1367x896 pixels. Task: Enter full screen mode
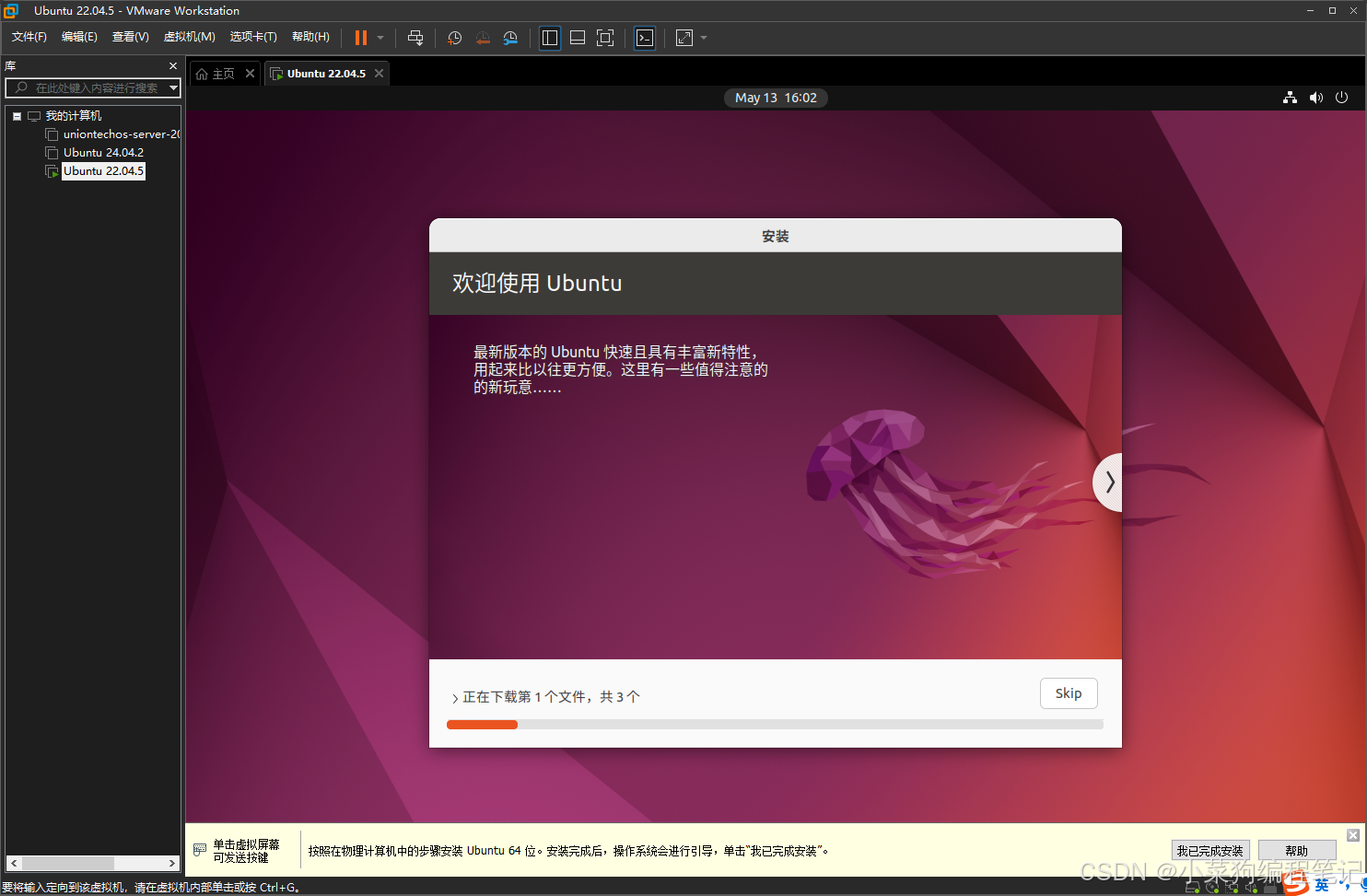[x=605, y=38]
